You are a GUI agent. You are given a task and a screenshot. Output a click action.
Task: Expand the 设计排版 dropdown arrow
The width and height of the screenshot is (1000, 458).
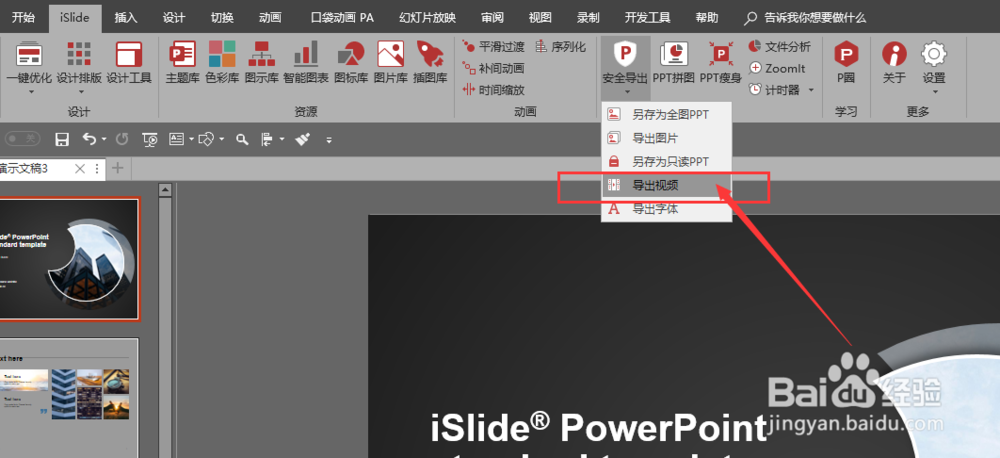[79, 92]
